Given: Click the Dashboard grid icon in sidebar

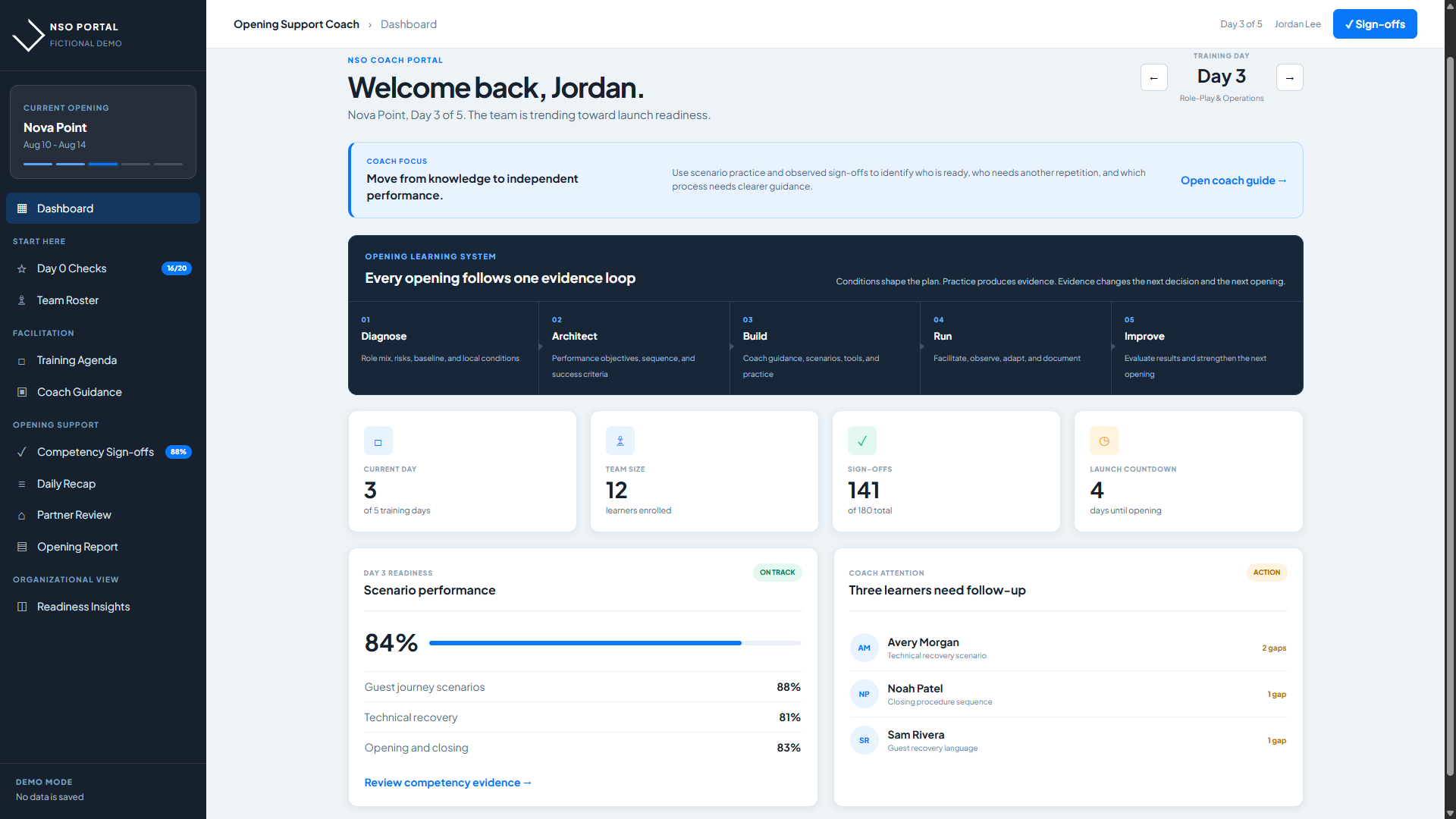Looking at the screenshot, I should (x=22, y=209).
